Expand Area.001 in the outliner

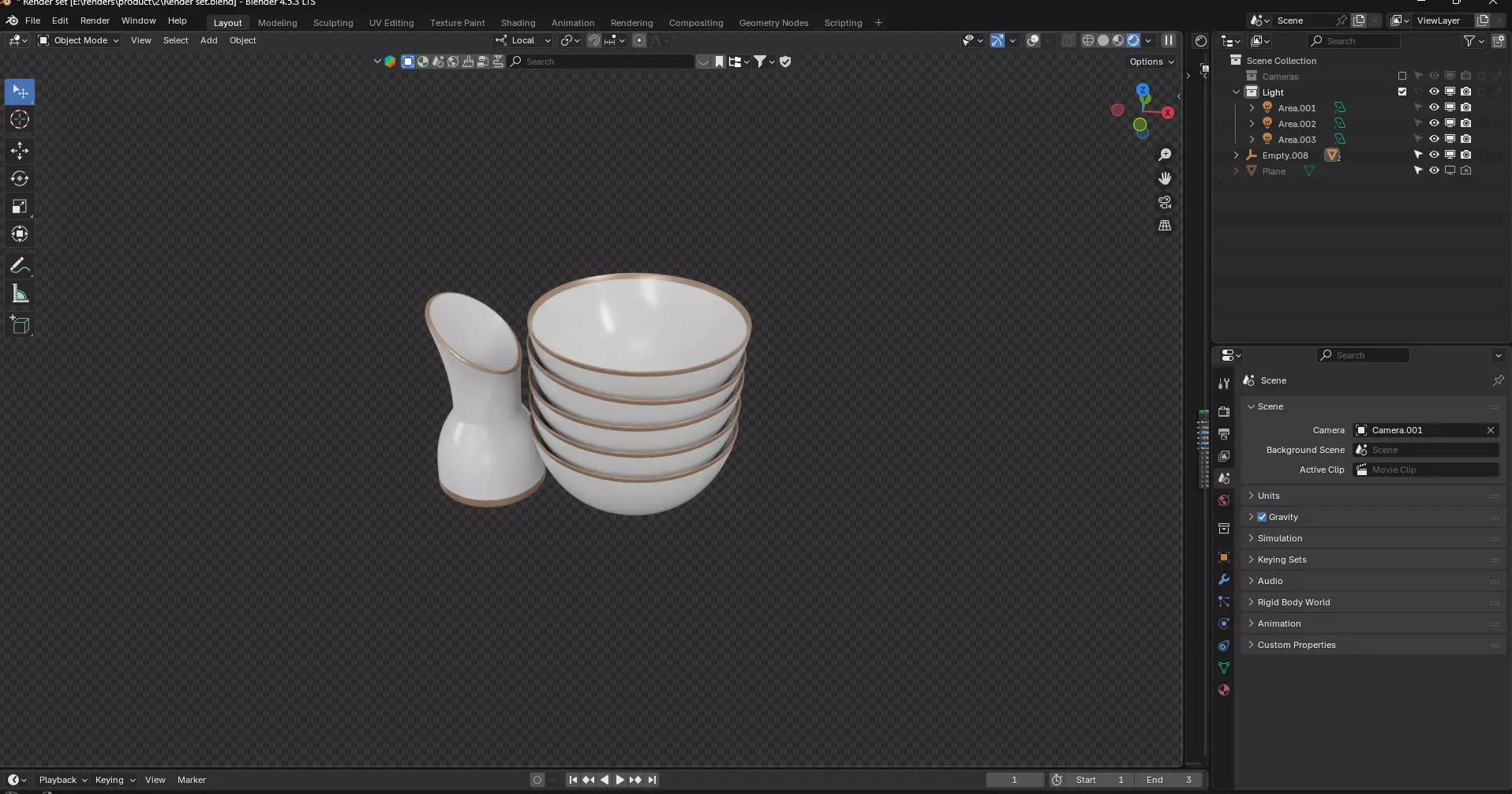(1252, 108)
